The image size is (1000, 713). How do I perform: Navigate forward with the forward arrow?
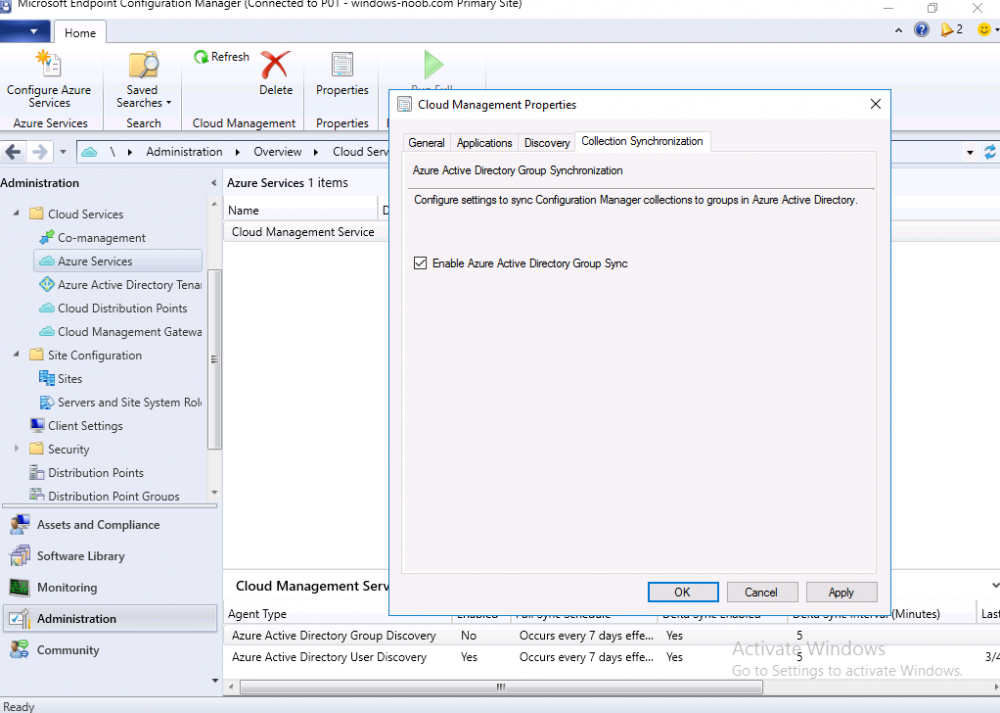(40, 152)
